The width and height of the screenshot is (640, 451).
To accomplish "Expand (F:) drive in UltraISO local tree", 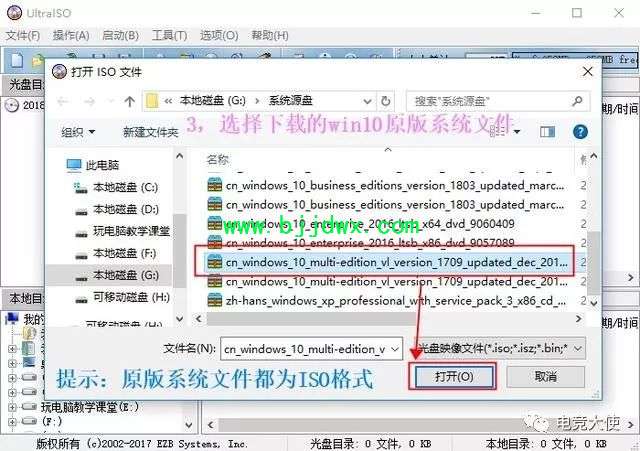I will point(12,421).
